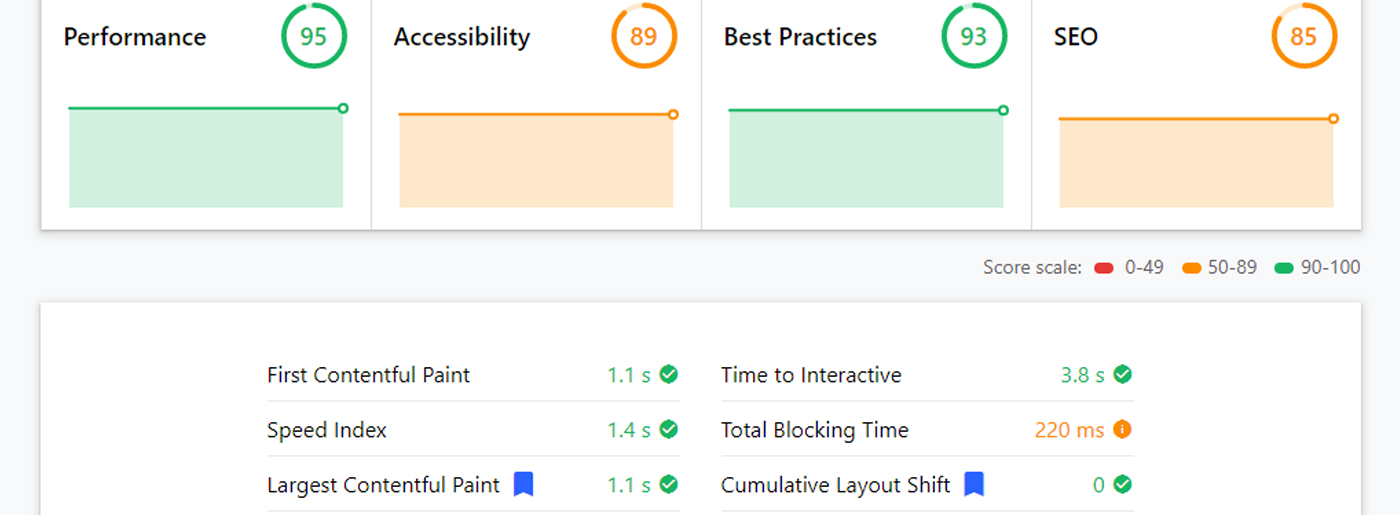Click the green check next to Speed Index
Screen dimensions: 1400x515
coord(669,430)
